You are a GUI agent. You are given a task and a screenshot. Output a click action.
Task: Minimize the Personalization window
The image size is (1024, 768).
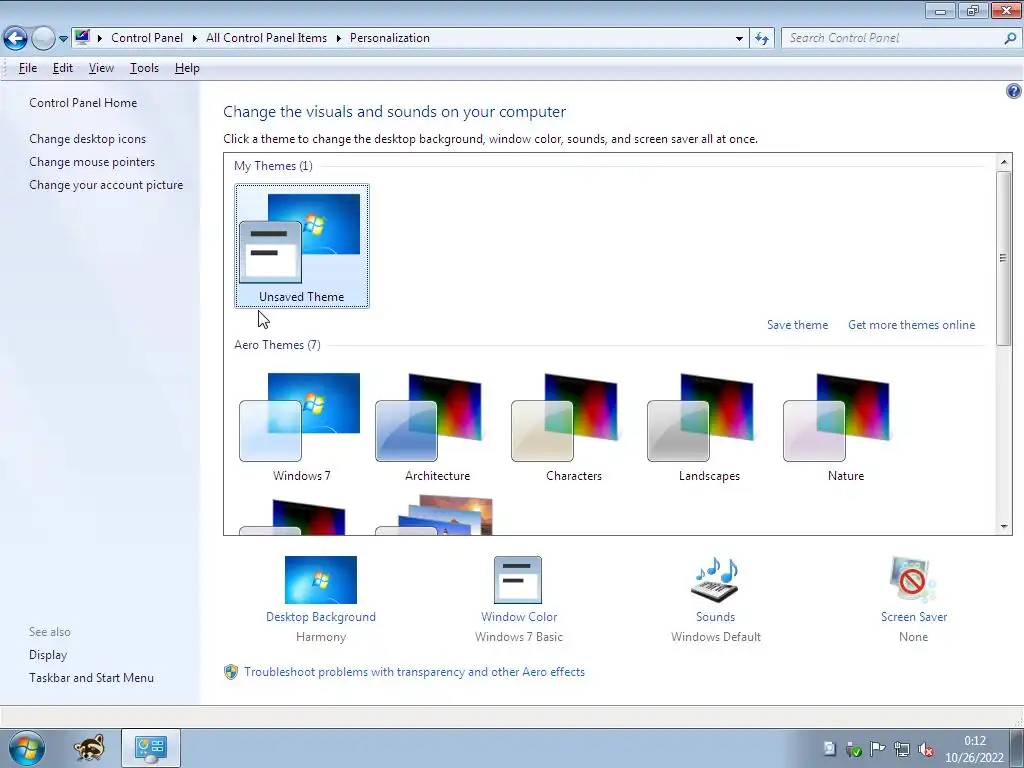pyautogui.click(x=940, y=10)
